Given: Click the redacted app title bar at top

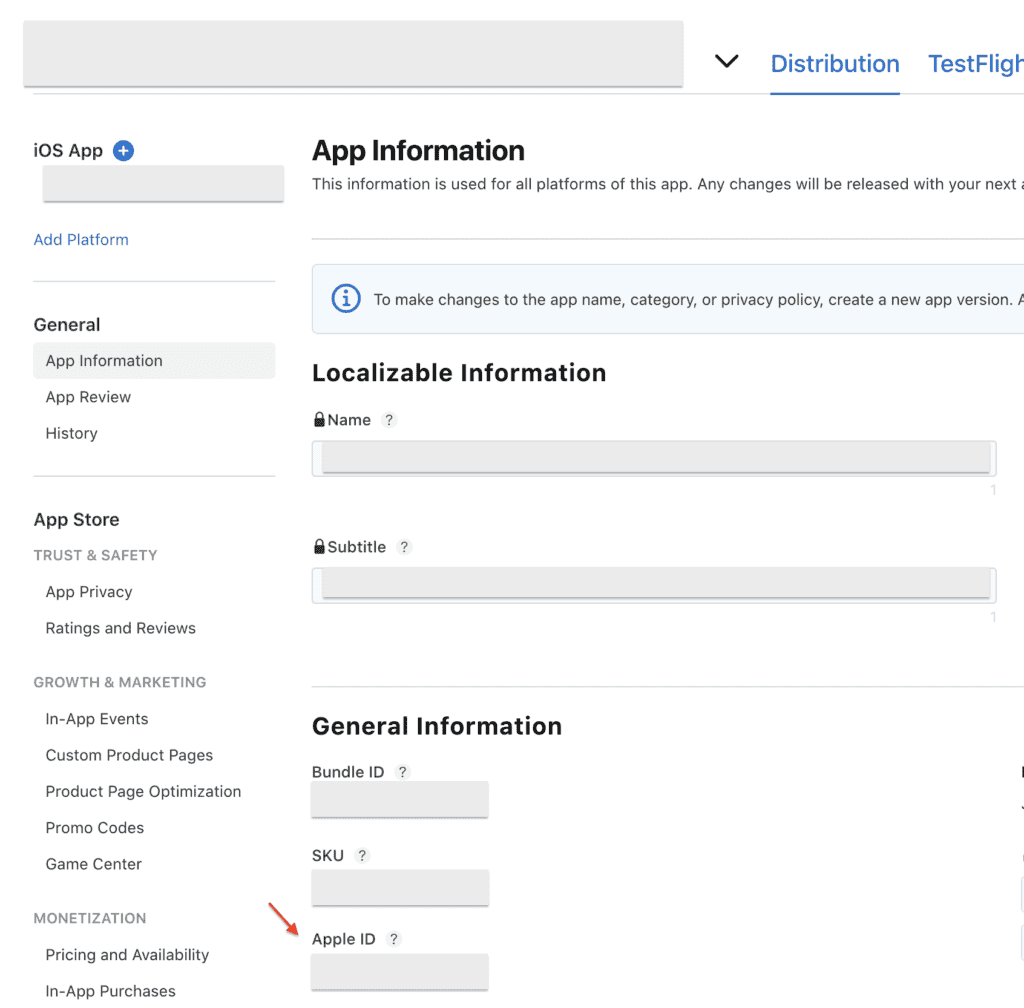Looking at the screenshot, I should coord(353,54).
